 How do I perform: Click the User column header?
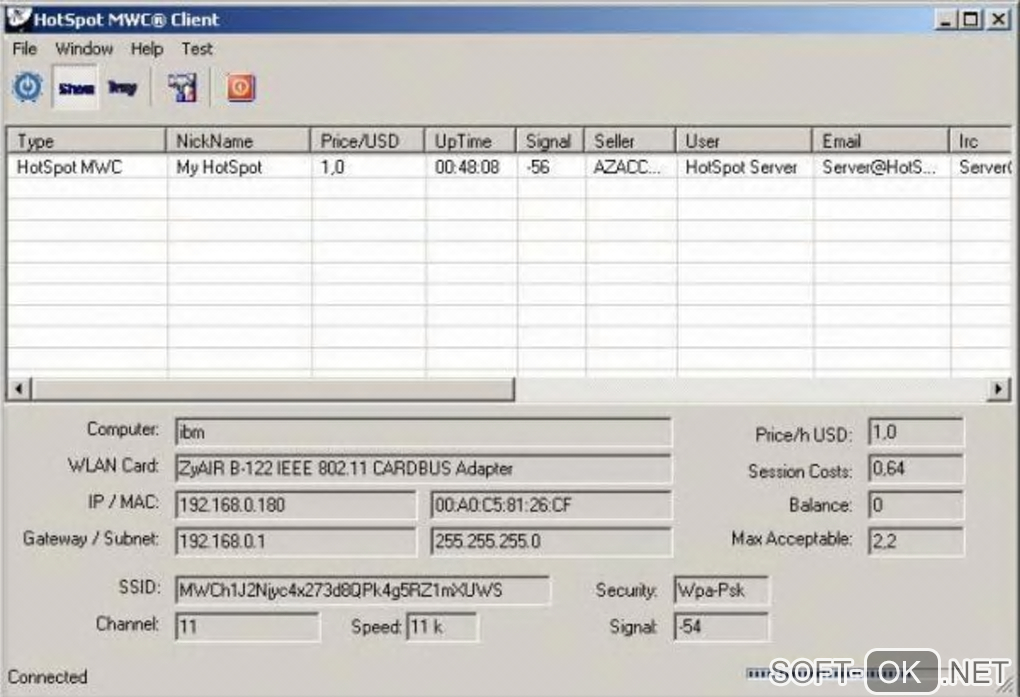click(x=744, y=141)
